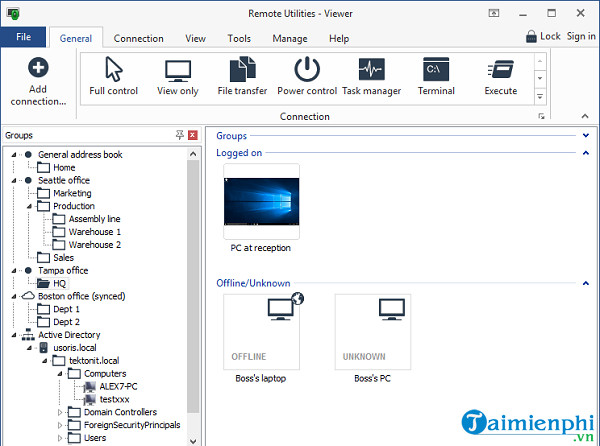Viewport: 600px width, 446px height.
Task: Expand the Users tree node
Action: tap(60, 438)
